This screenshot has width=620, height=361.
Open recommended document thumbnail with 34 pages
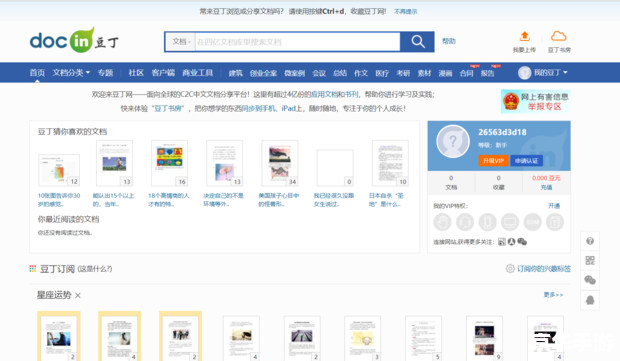click(x=280, y=163)
